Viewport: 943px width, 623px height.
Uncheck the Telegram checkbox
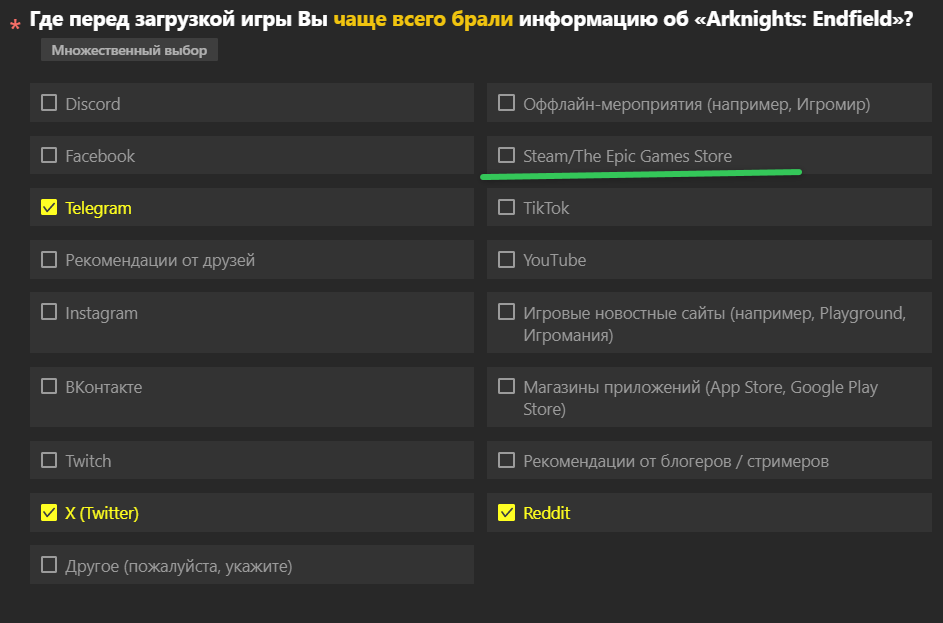click(x=49, y=207)
